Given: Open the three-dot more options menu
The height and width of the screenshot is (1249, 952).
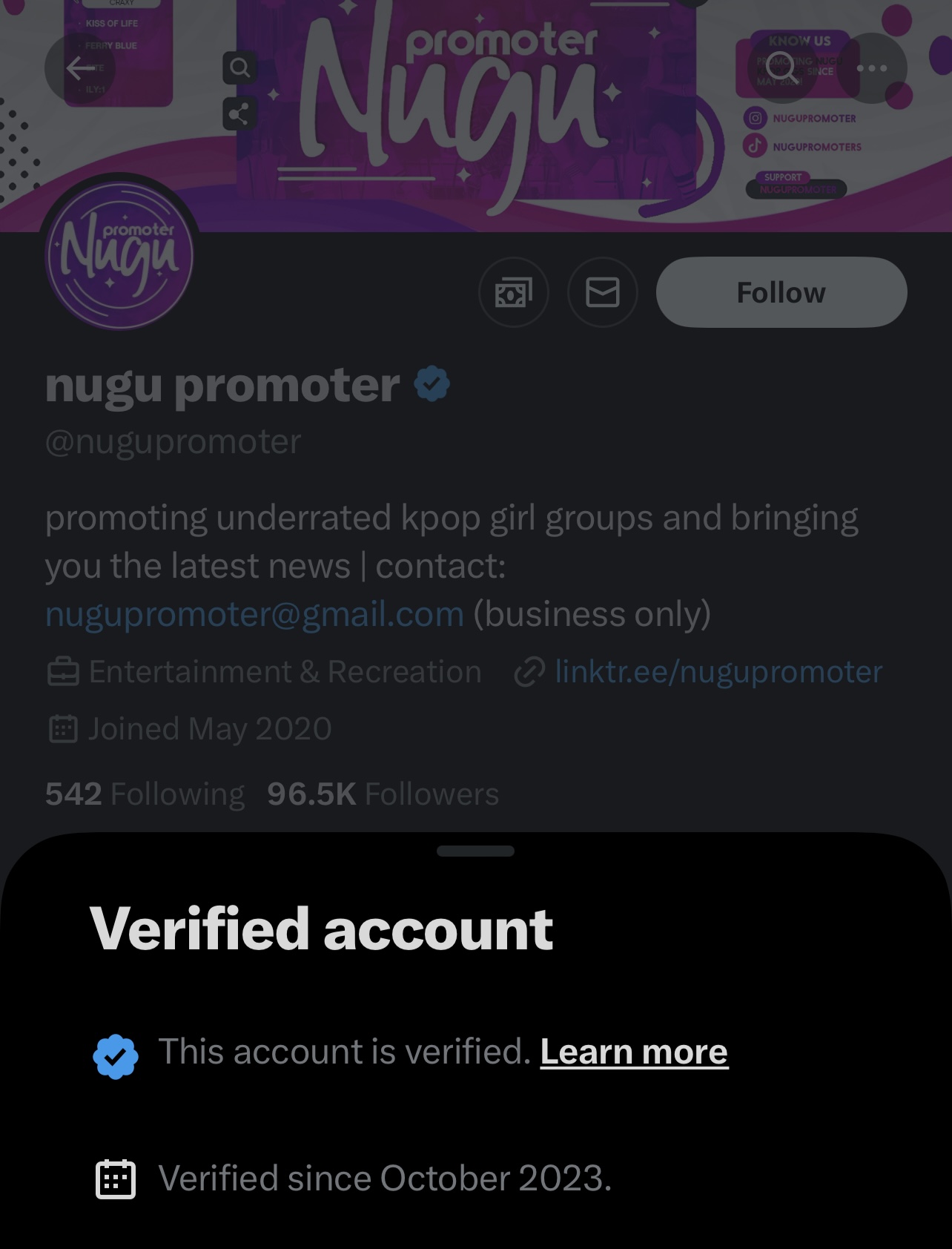Looking at the screenshot, I should click(872, 68).
